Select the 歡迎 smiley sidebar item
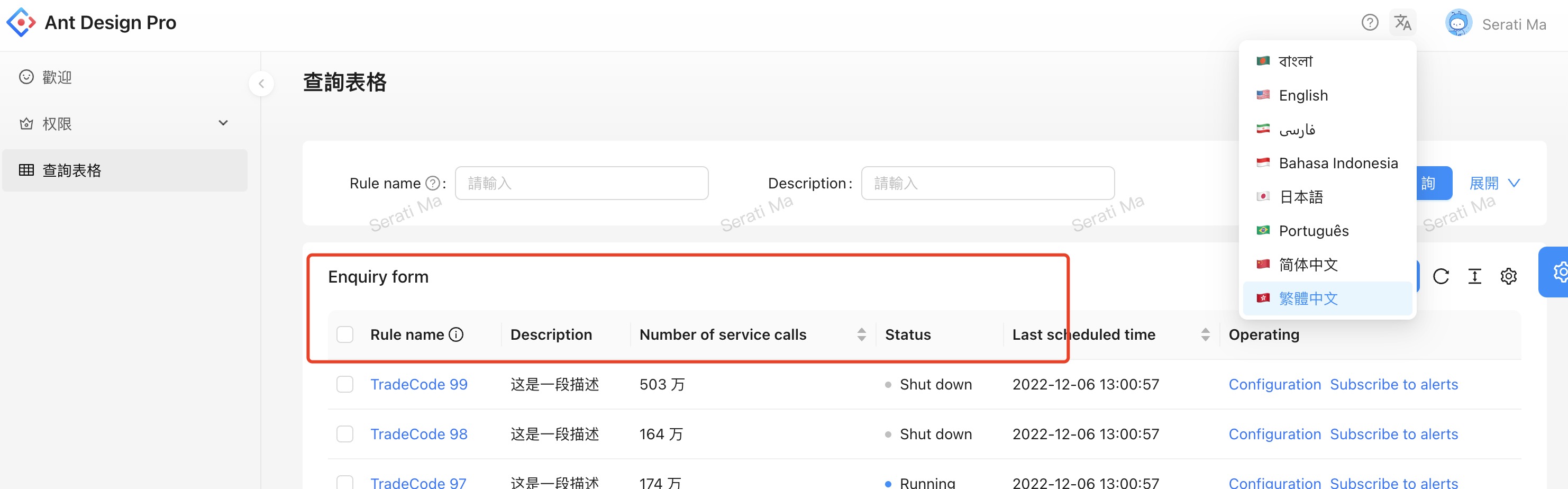Image resolution: width=1568 pixels, height=489 pixels. coord(56,77)
